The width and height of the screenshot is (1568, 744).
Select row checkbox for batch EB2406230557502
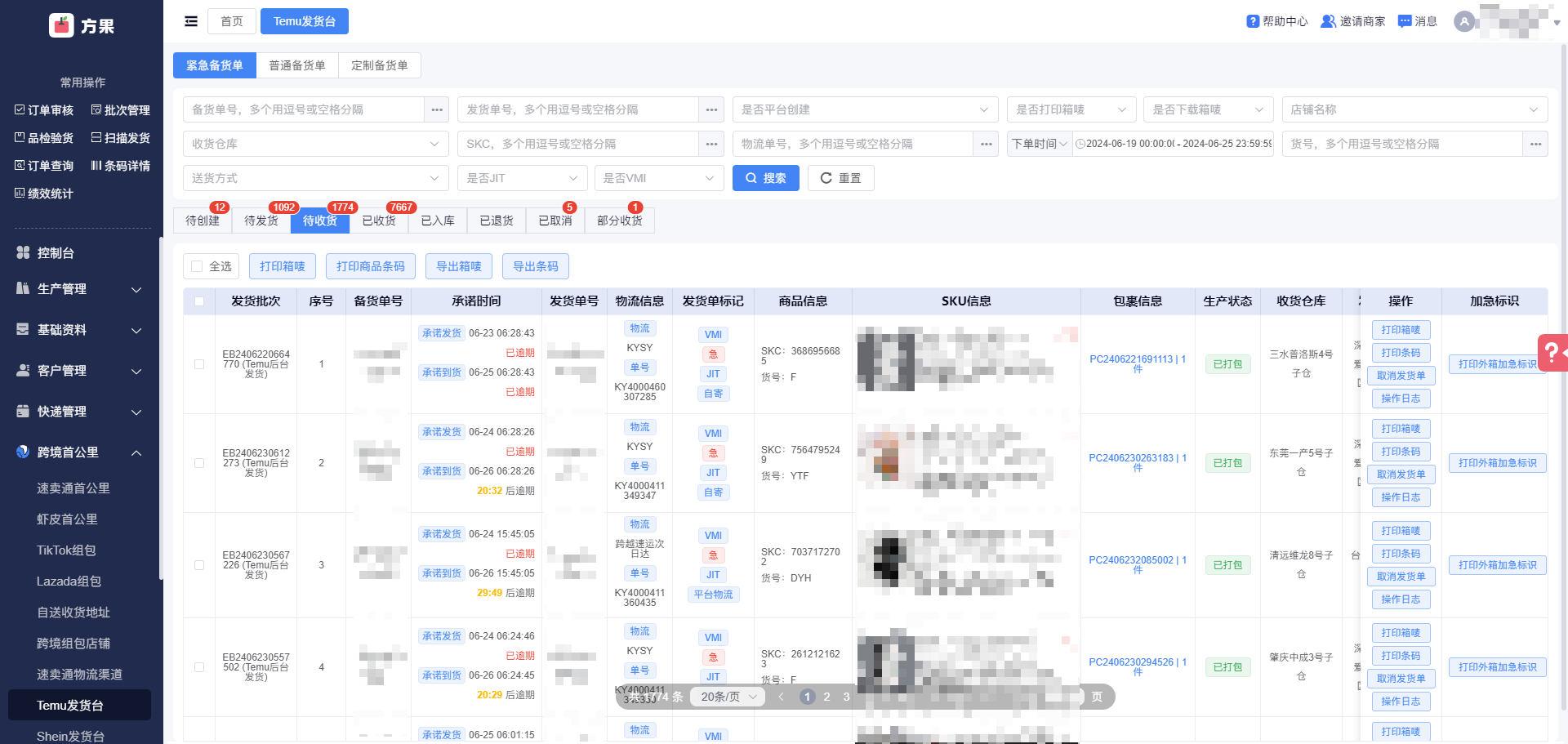pos(199,667)
